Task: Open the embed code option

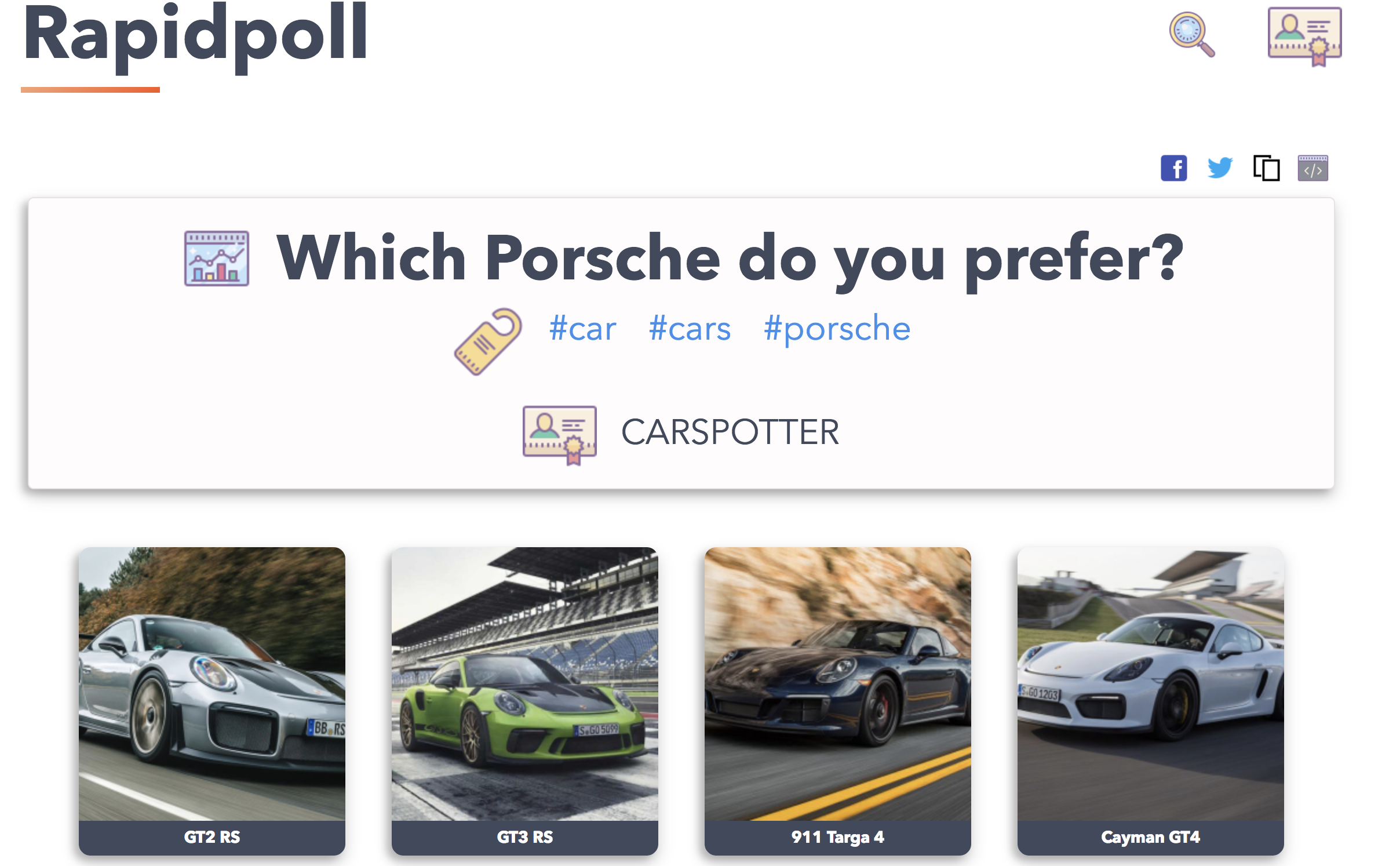Action: (x=1313, y=169)
